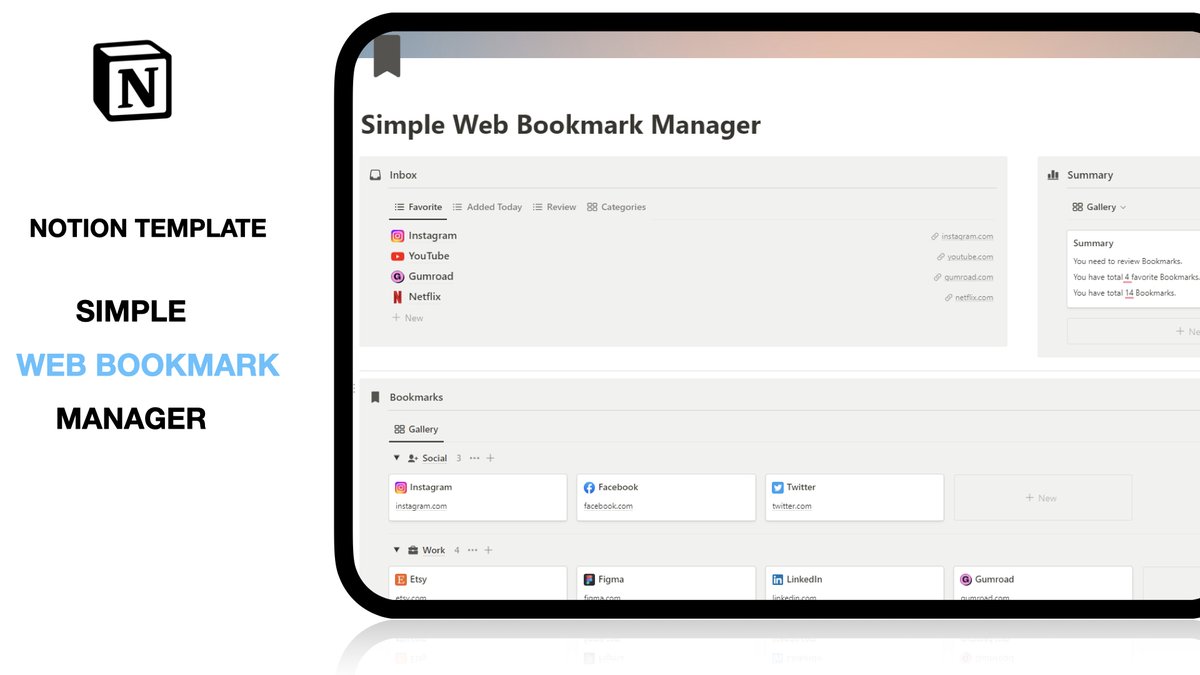This screenshot has width=1200, height=675.
Task: Open the youtube.com link in Inbox
Action: coord(965,257)
